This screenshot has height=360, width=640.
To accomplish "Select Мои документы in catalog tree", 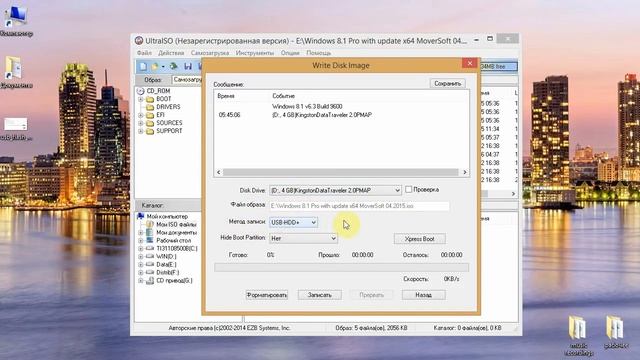I will pos(176,232).
